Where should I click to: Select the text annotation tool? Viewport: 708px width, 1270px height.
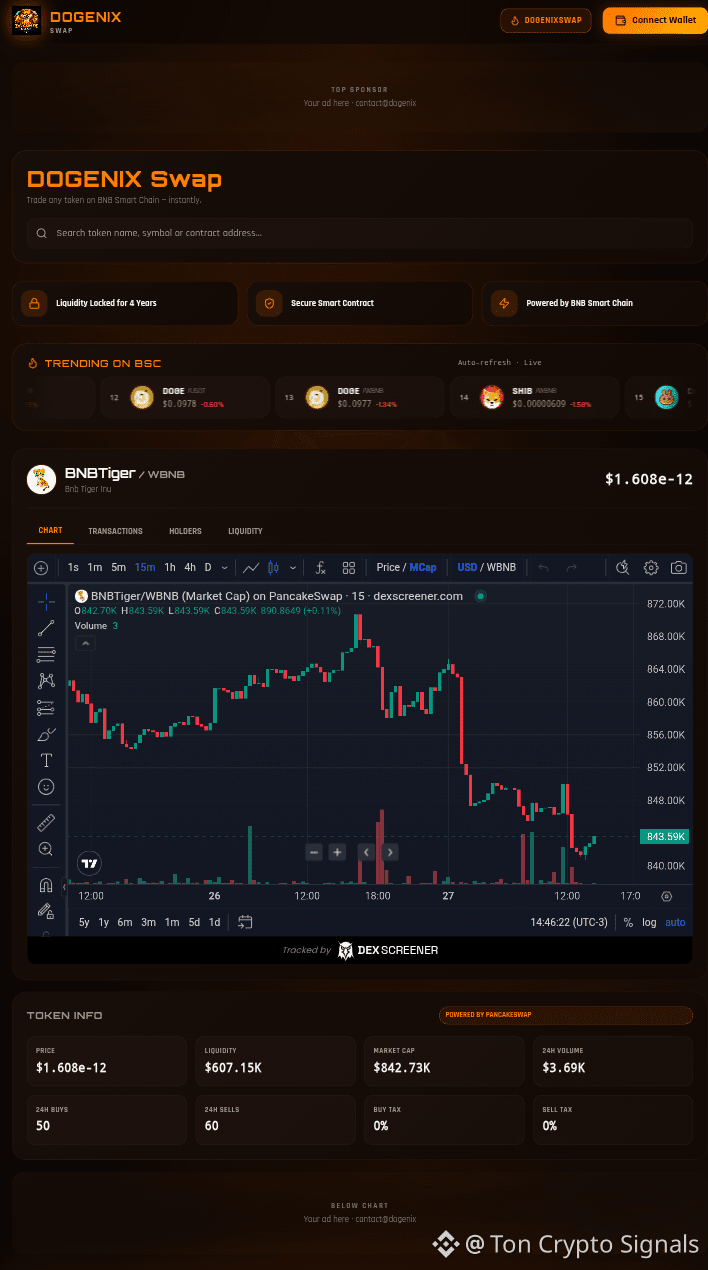click(46, 760)
